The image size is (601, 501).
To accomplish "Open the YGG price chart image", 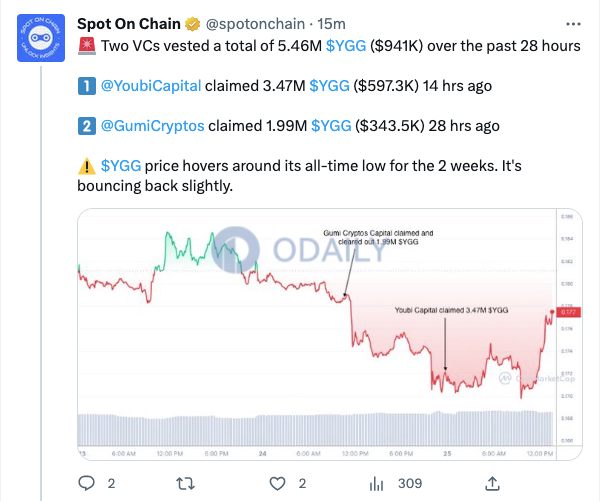I will 330,334.
